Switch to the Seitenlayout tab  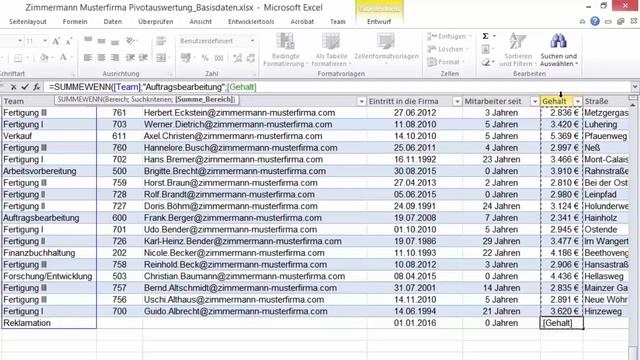(28, 22)
